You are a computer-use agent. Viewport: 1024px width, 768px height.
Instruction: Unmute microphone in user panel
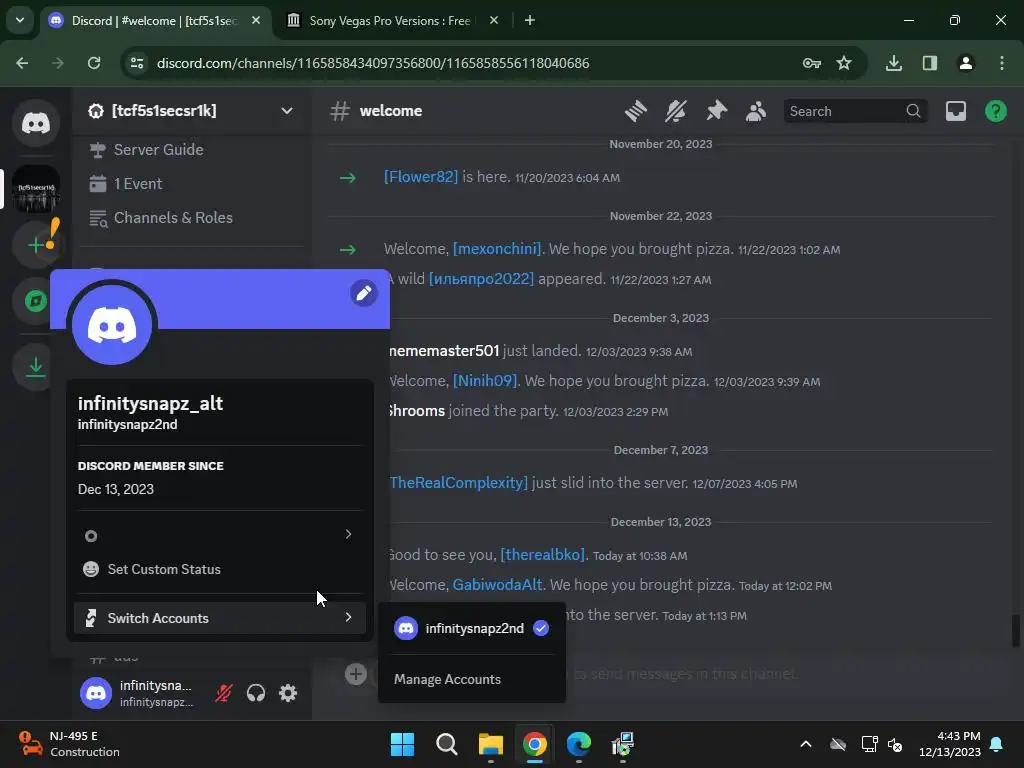coord(224,693)
